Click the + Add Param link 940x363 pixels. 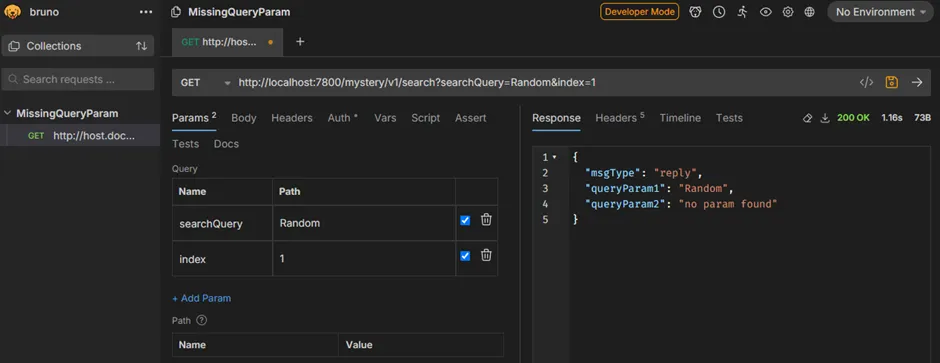tap(201, 298)
